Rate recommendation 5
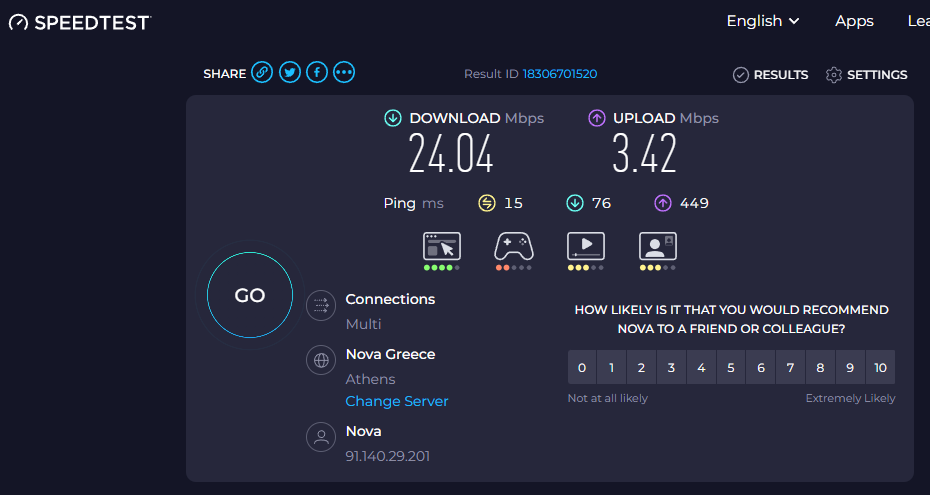This screenshot has height=495, width=930. click(x=731, y=368)
